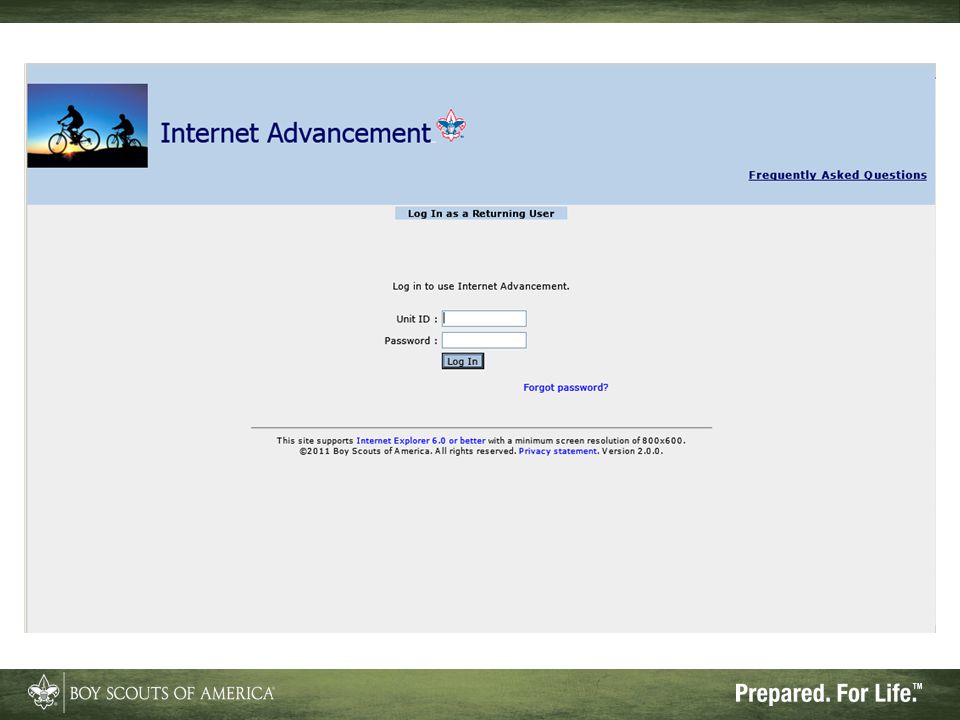The width and height of the screenshot is (960, 720).
Task: Select the Log In as a Returning User heading
Action: pyautogui.click(x=481, y=214)
